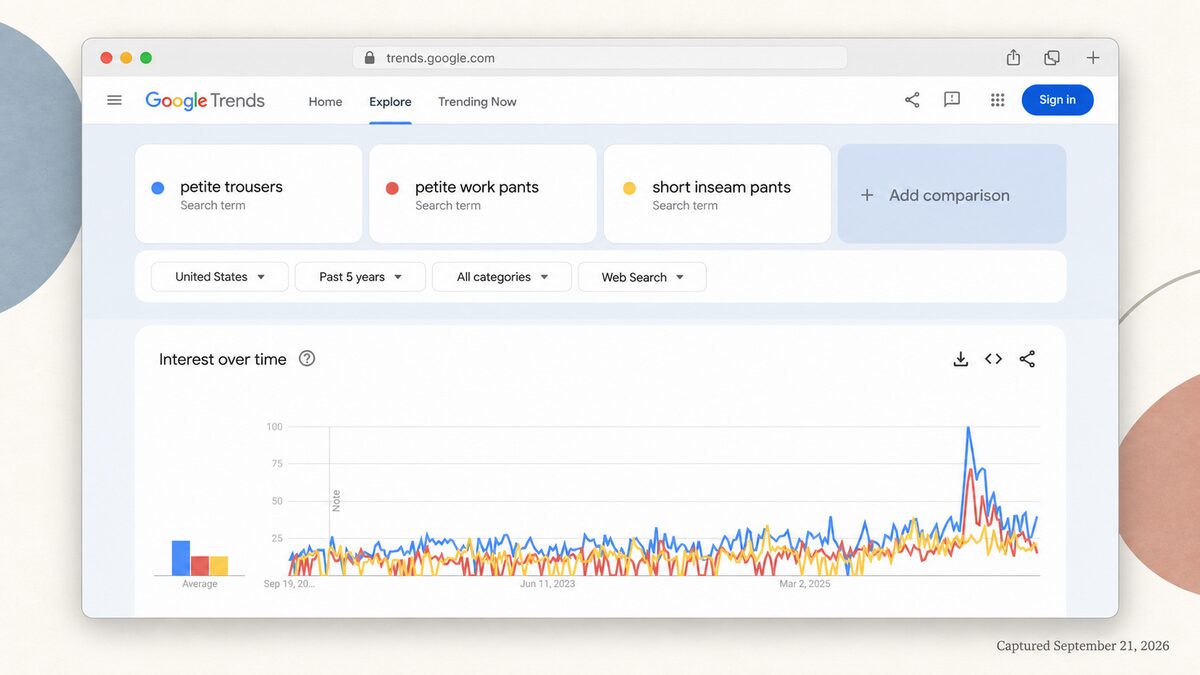This screenshot has width=1200, height=675.
Task: Click the Note marker on the chart
Action: pos(336,500)
